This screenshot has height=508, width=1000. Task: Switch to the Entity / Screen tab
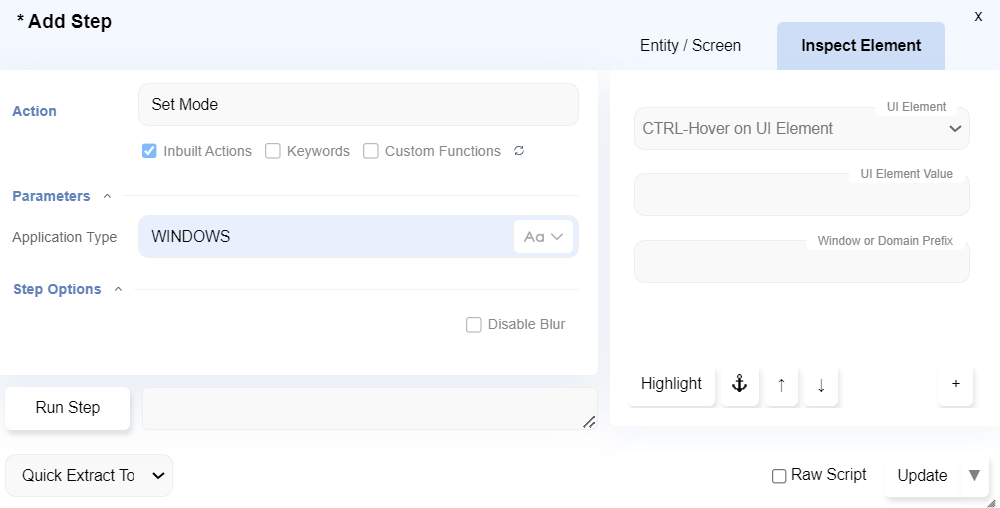tap(690, 46)
